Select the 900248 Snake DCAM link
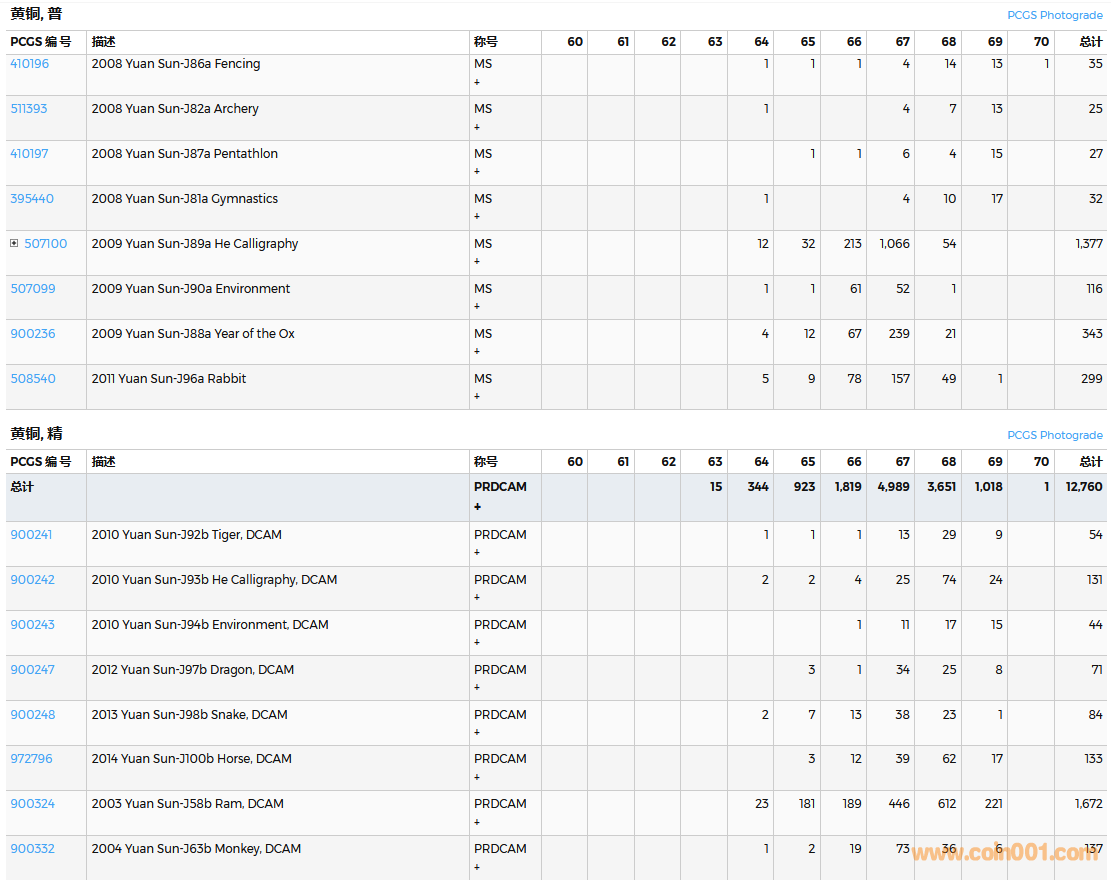The image size is (1111, 880). tap(33, 715)
